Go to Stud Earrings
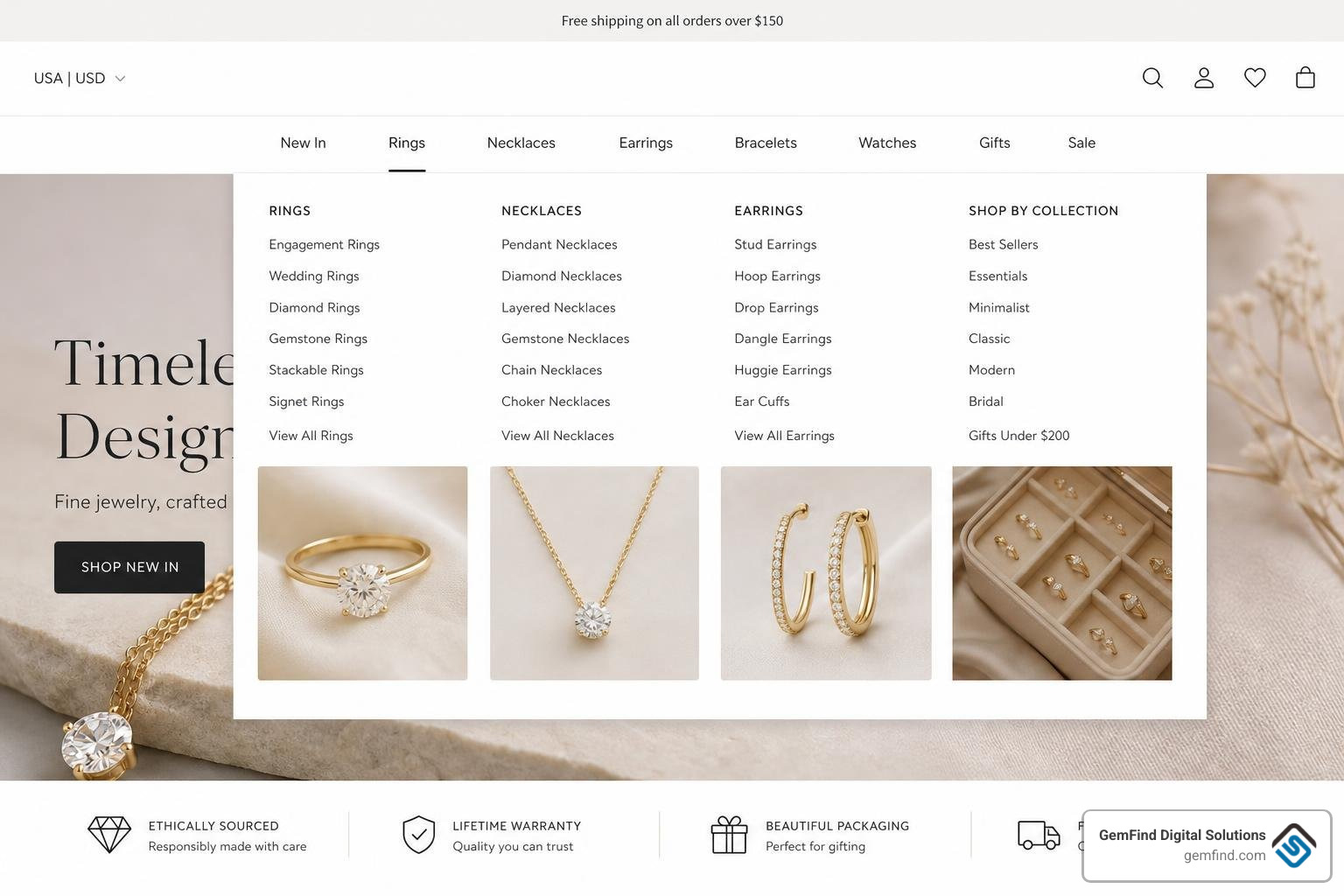This screenshot has width=1344, height=896. [x=775, y=244]
